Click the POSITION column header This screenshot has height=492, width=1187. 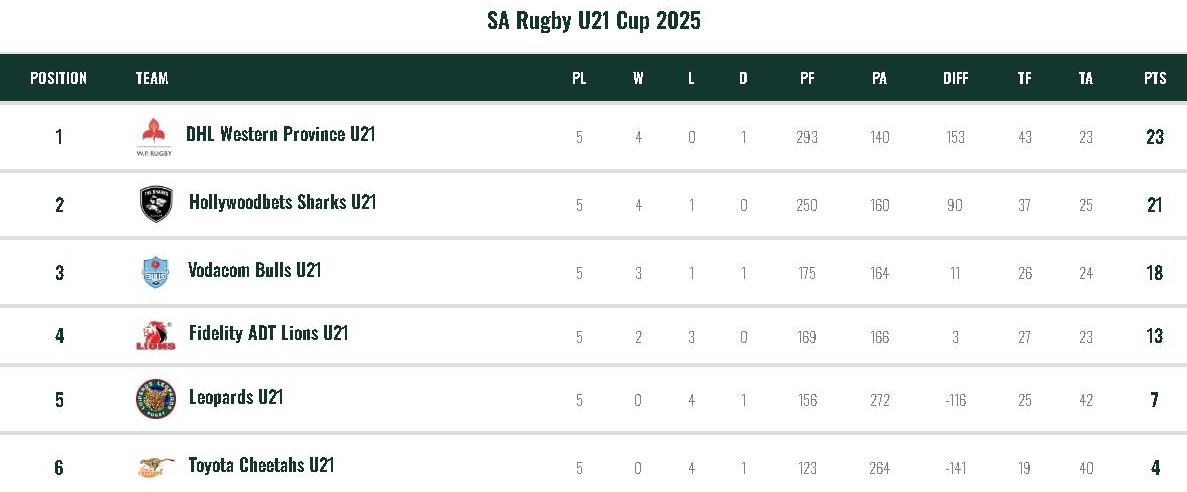[58, 78]
